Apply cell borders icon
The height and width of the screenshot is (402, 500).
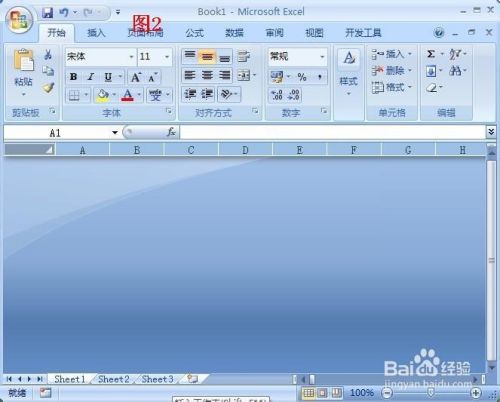click(x=74, y=96)
